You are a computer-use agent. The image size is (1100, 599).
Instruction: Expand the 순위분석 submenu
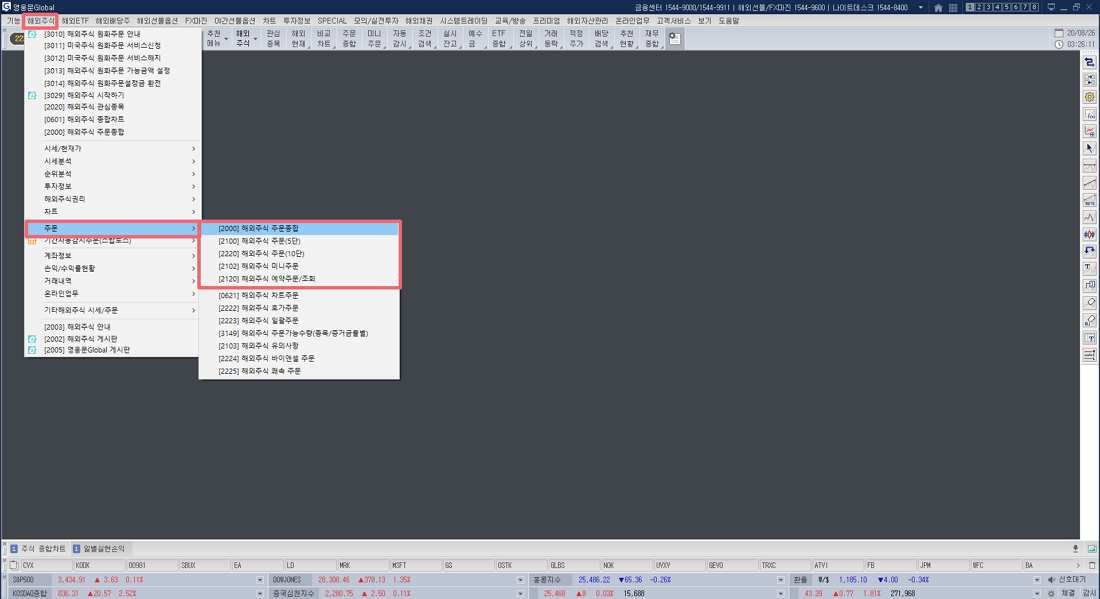click(x=112, y=174)
